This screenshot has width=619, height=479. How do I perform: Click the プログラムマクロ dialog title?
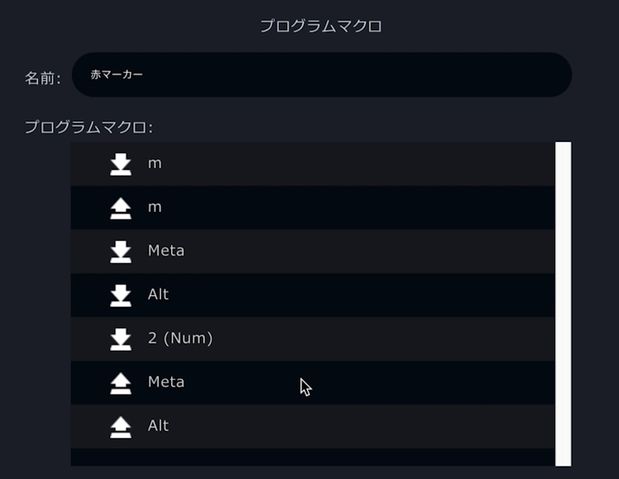321,26
